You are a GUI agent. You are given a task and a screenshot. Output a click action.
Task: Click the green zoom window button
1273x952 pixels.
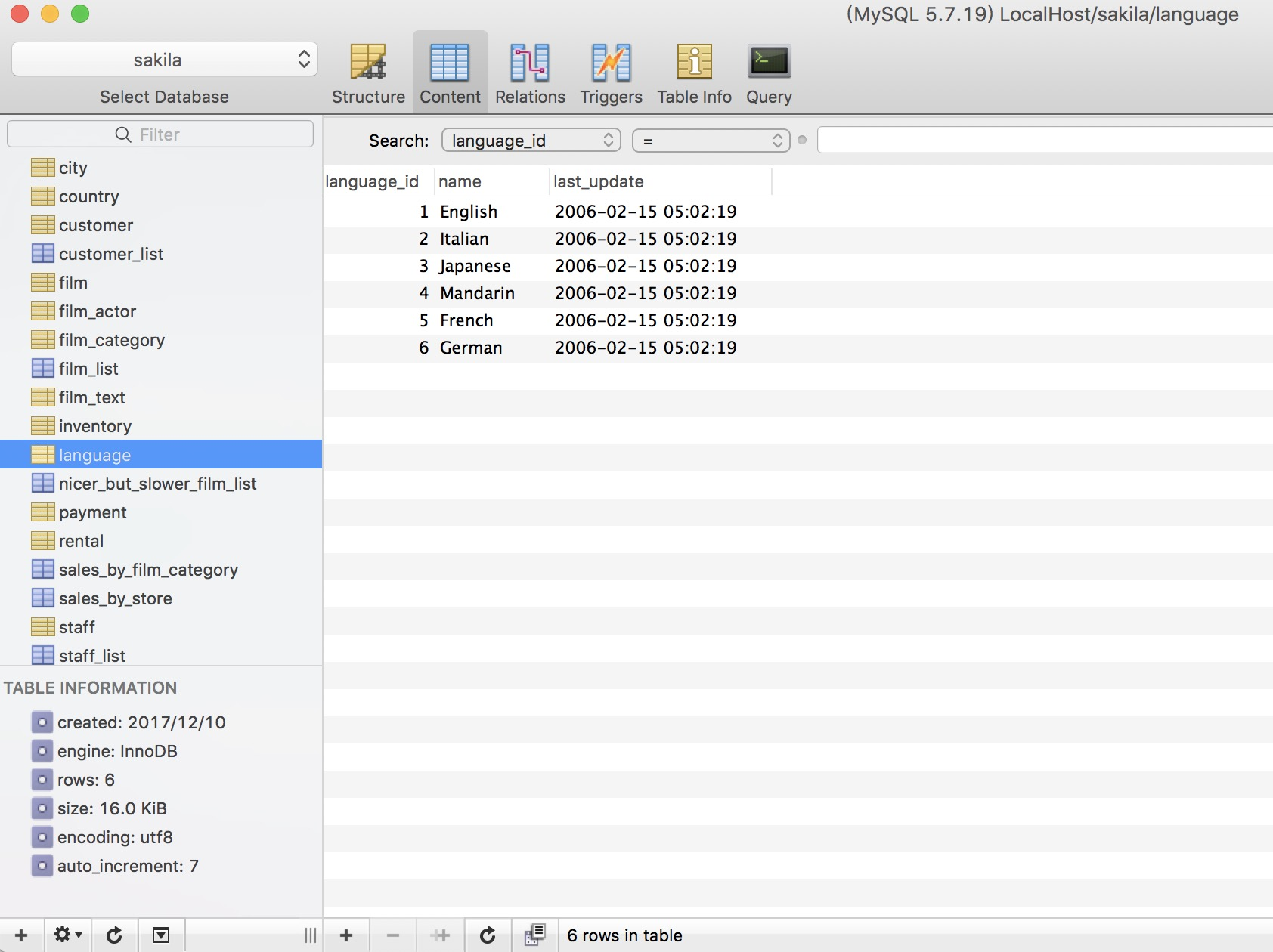[x=80, y=14]
